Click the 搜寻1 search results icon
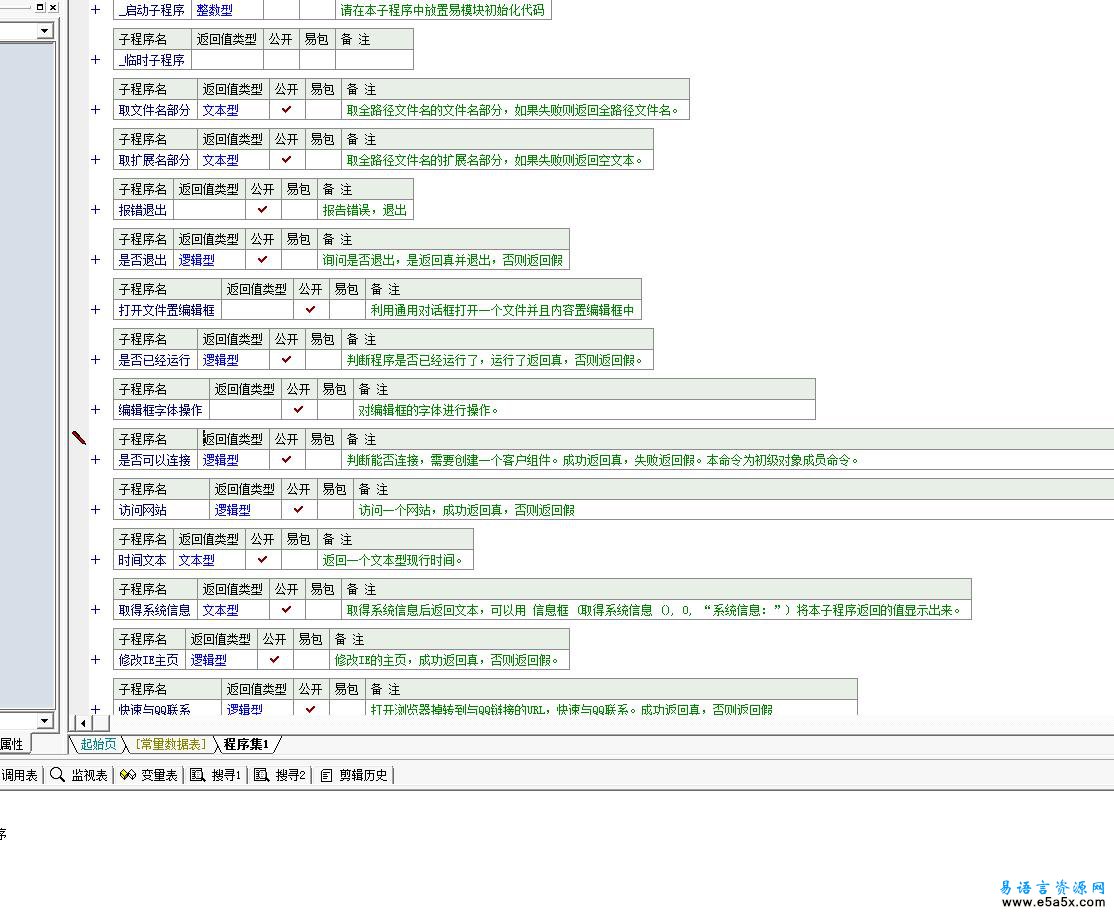The height and width of the screenshot is (915, 1114). click(197, 775)
